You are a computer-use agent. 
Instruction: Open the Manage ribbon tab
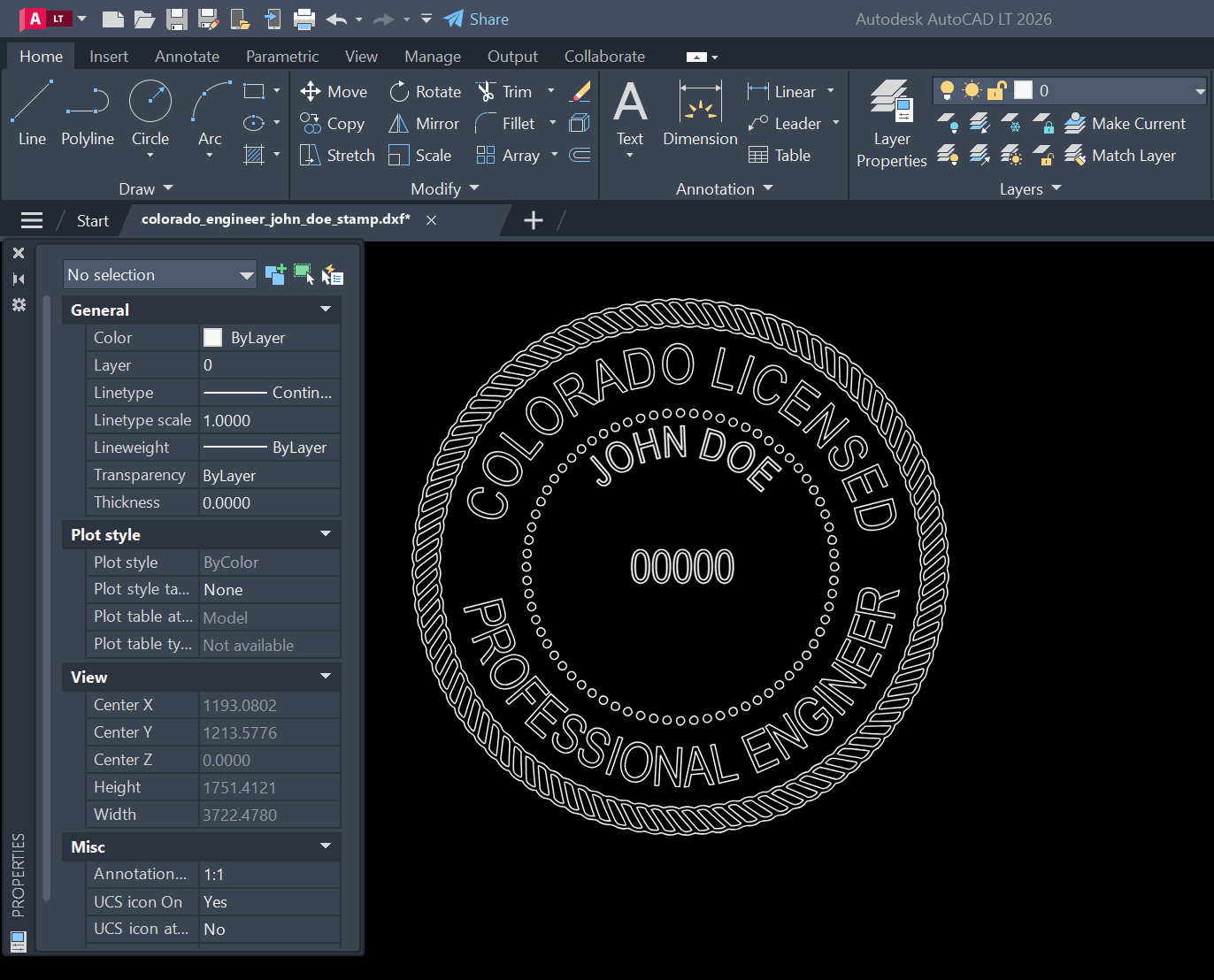coord(433,57)
